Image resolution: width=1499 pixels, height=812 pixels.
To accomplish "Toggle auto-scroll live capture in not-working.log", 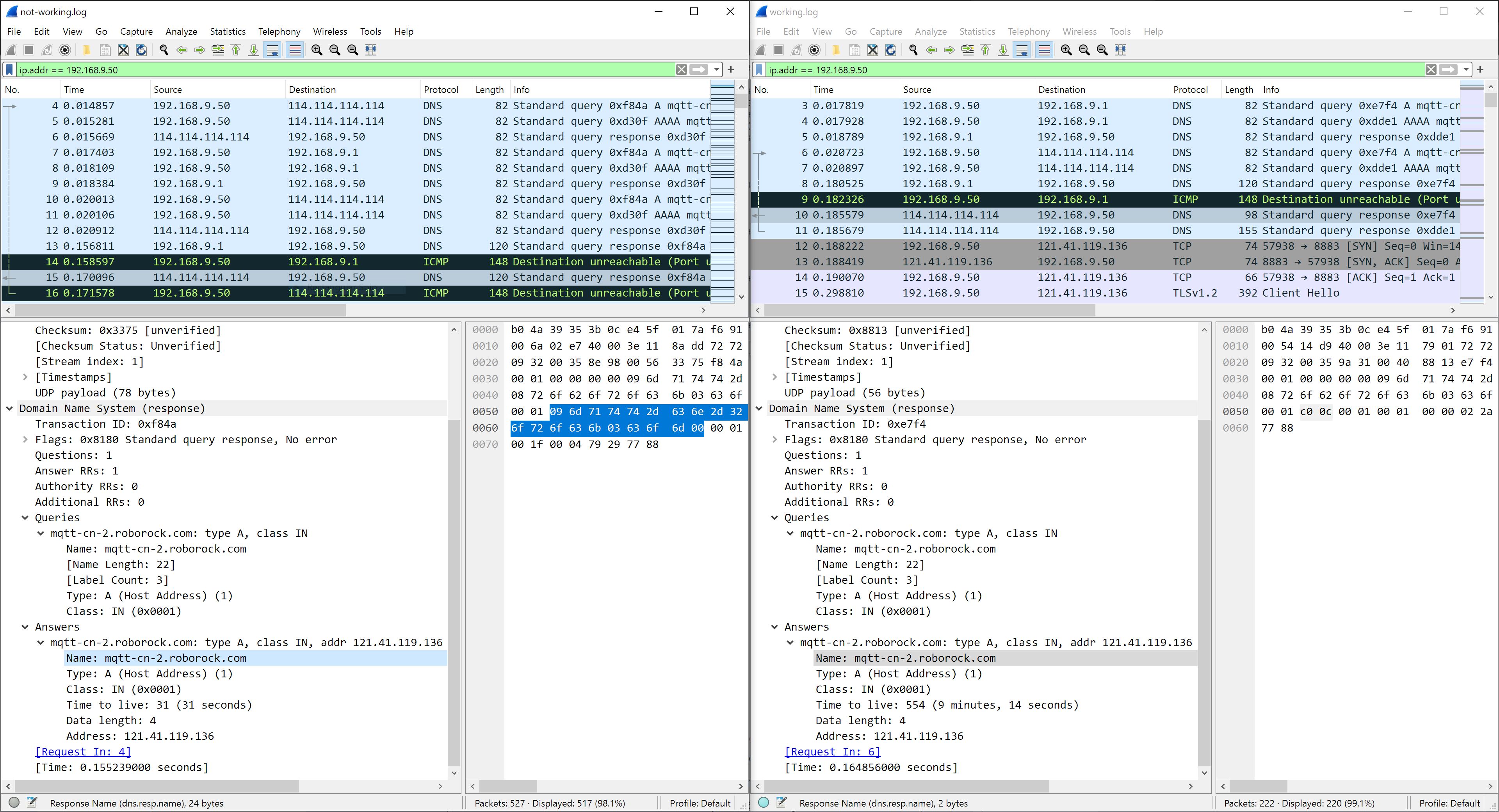I will pos(272,50).
